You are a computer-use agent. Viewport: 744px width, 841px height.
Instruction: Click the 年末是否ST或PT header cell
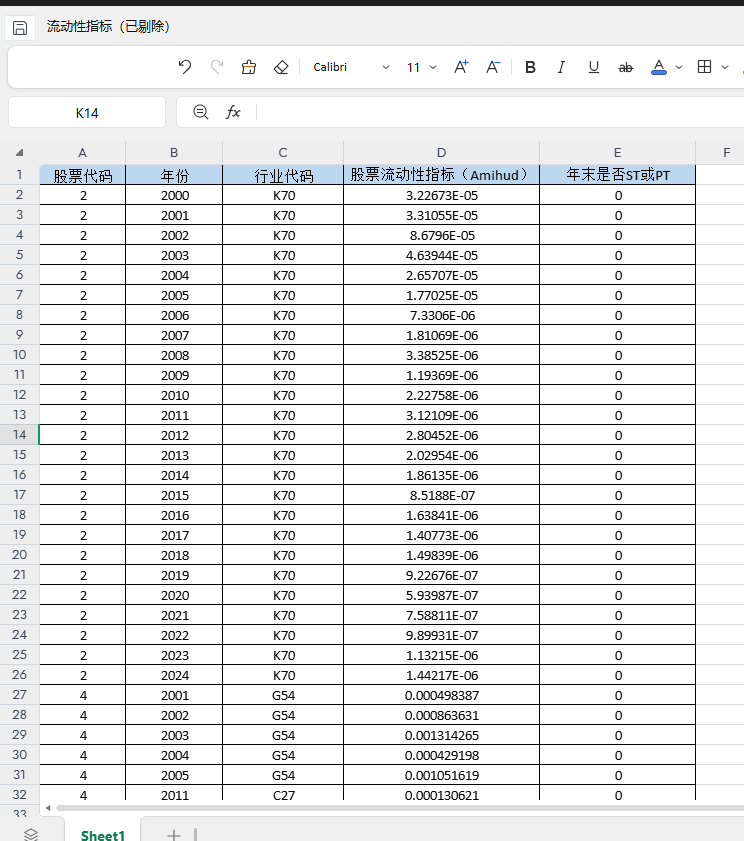point(618,175)
